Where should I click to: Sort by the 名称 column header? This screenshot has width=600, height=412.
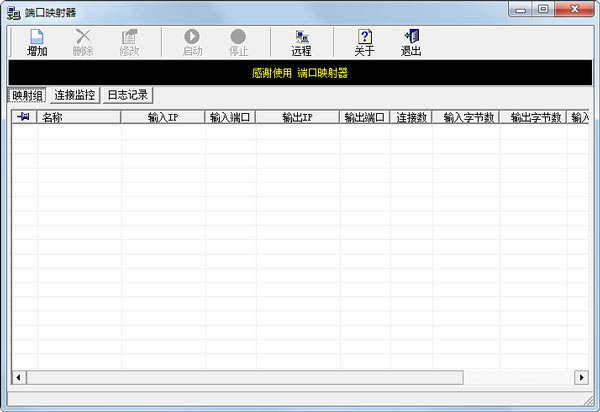[78, 117]
